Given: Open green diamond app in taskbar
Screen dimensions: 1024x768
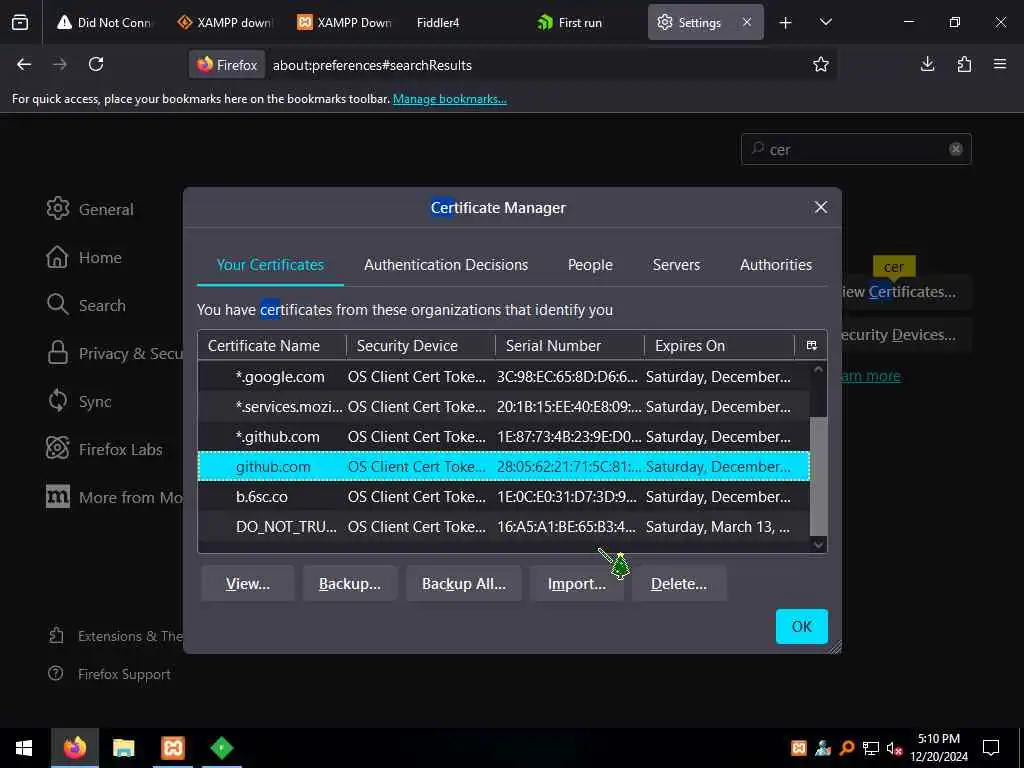Looking at the screenshot, I should [x=221, y=748].
